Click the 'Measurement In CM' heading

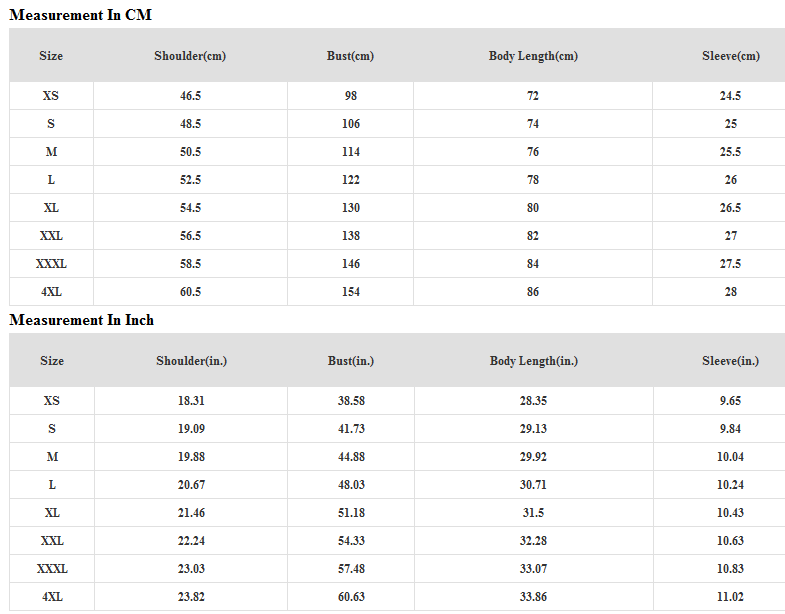(x=81, y=15)
